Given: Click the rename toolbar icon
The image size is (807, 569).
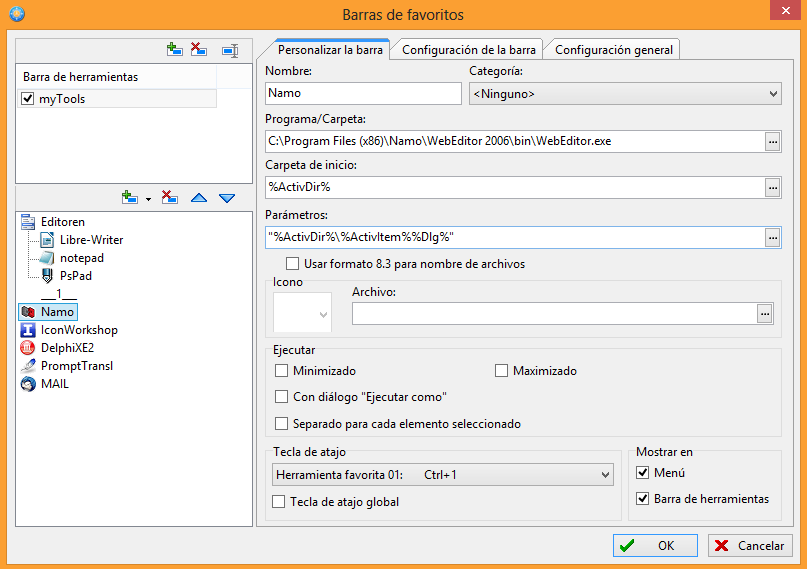Looking at the screenshot, I should pyautogui.click(x=230, y=50).
